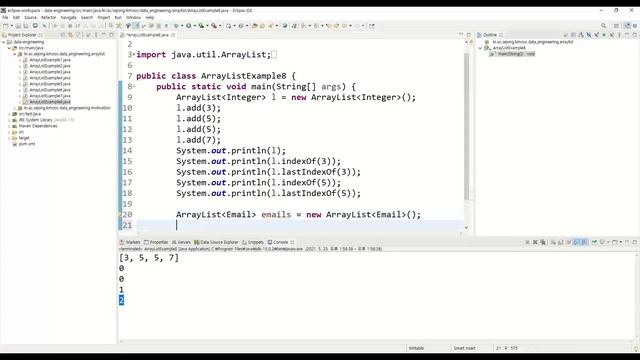This screenshot has width=640, height=360.
Task: Select the Project Explorer tab
Action: [22, 35]
